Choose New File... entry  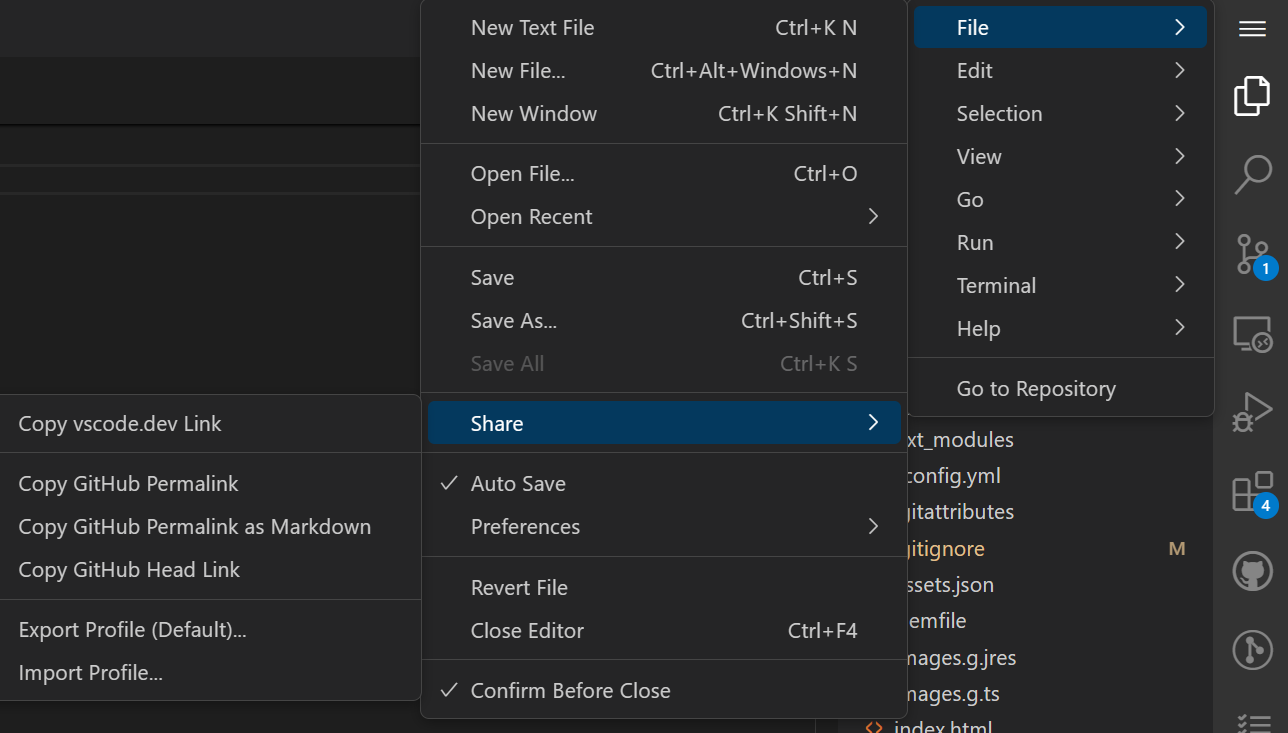pyautogui.click(x=664, y=71)
